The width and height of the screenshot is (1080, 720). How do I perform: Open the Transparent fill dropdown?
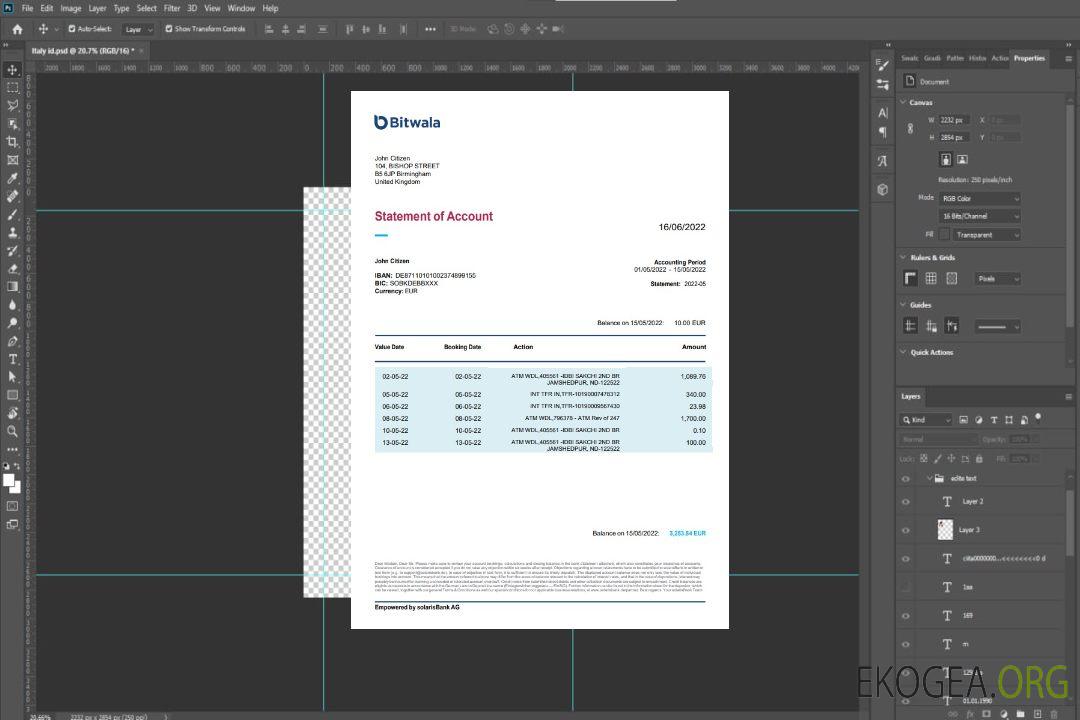click(986, 235)
